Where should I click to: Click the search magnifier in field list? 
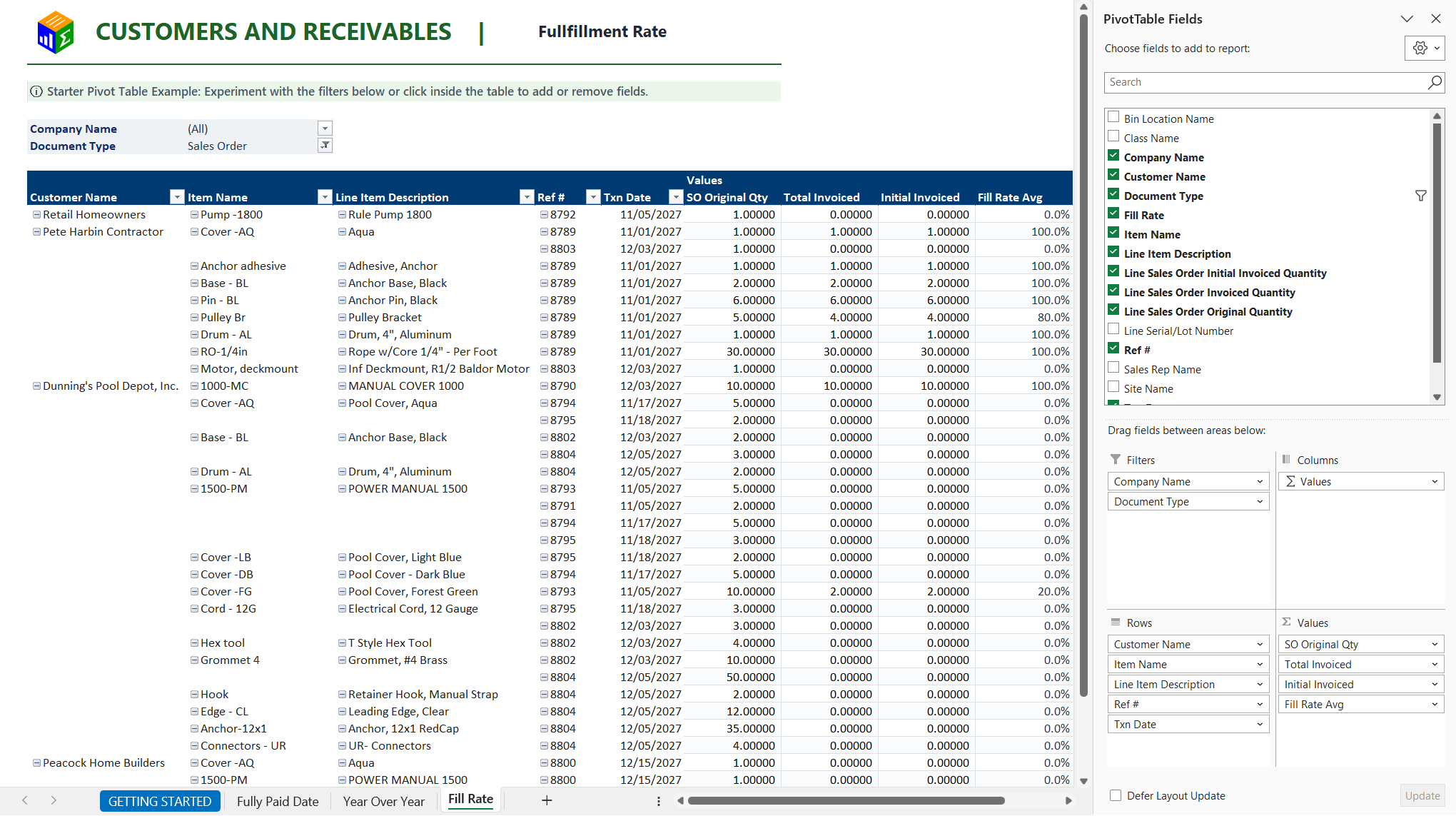[x=1434, y=82]
